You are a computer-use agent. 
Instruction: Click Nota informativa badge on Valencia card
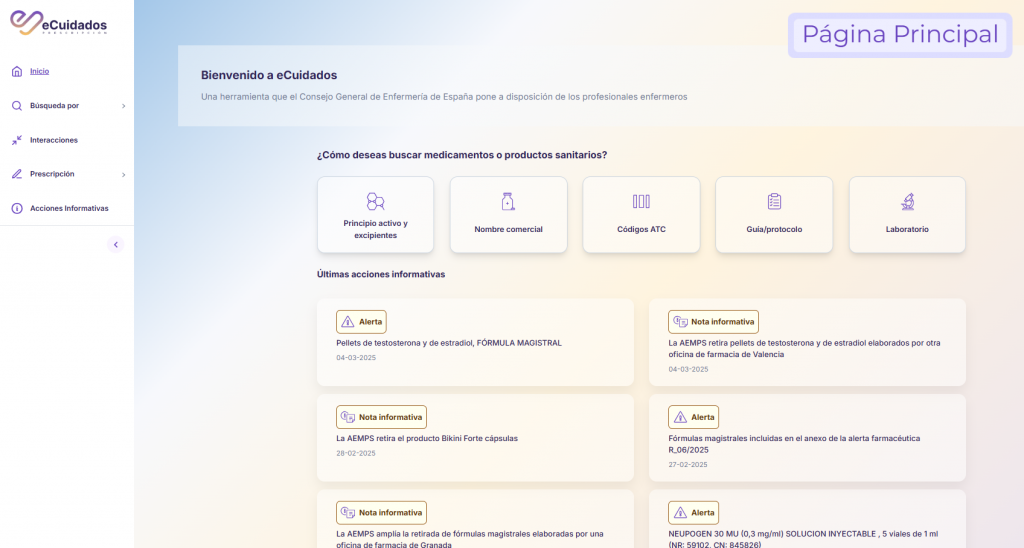(x=713, y=322)
